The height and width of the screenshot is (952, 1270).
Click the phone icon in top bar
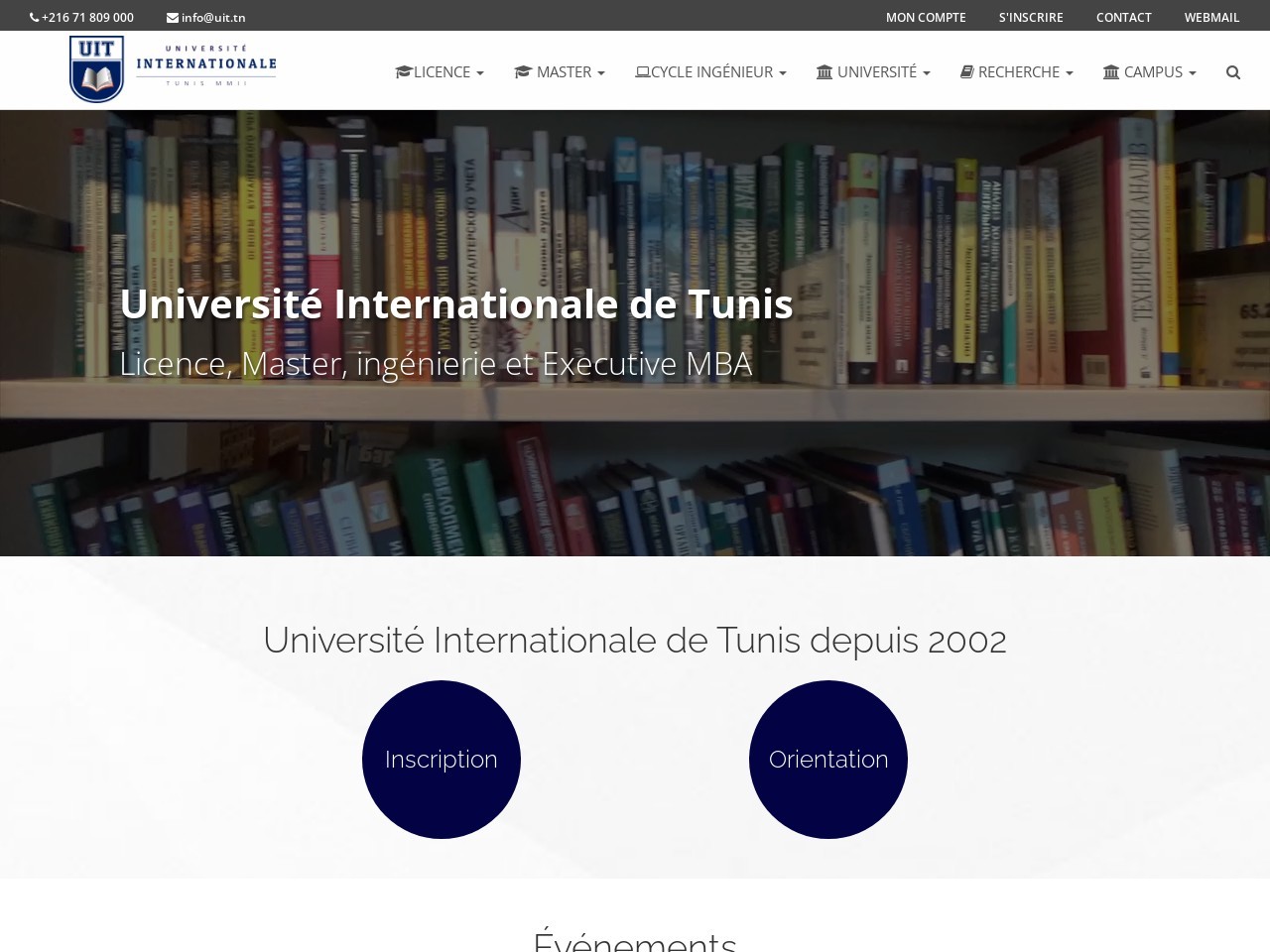coord(35,18)
